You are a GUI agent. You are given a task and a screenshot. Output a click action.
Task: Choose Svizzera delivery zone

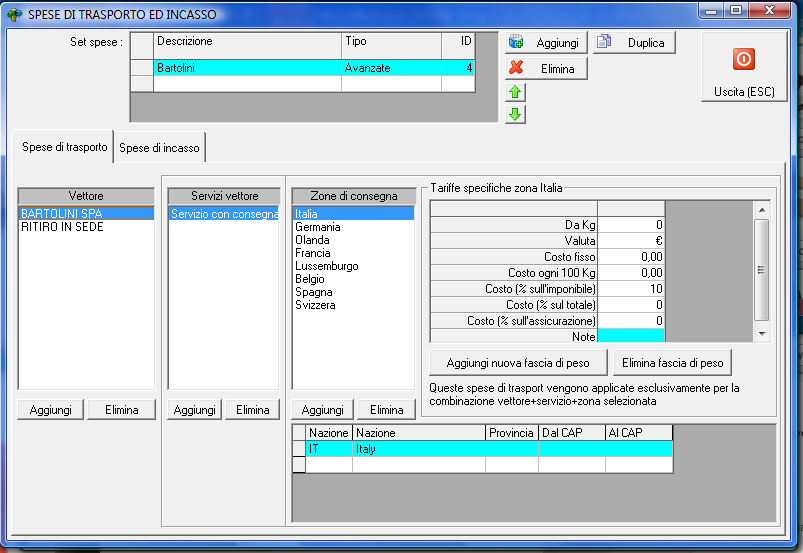315,305
